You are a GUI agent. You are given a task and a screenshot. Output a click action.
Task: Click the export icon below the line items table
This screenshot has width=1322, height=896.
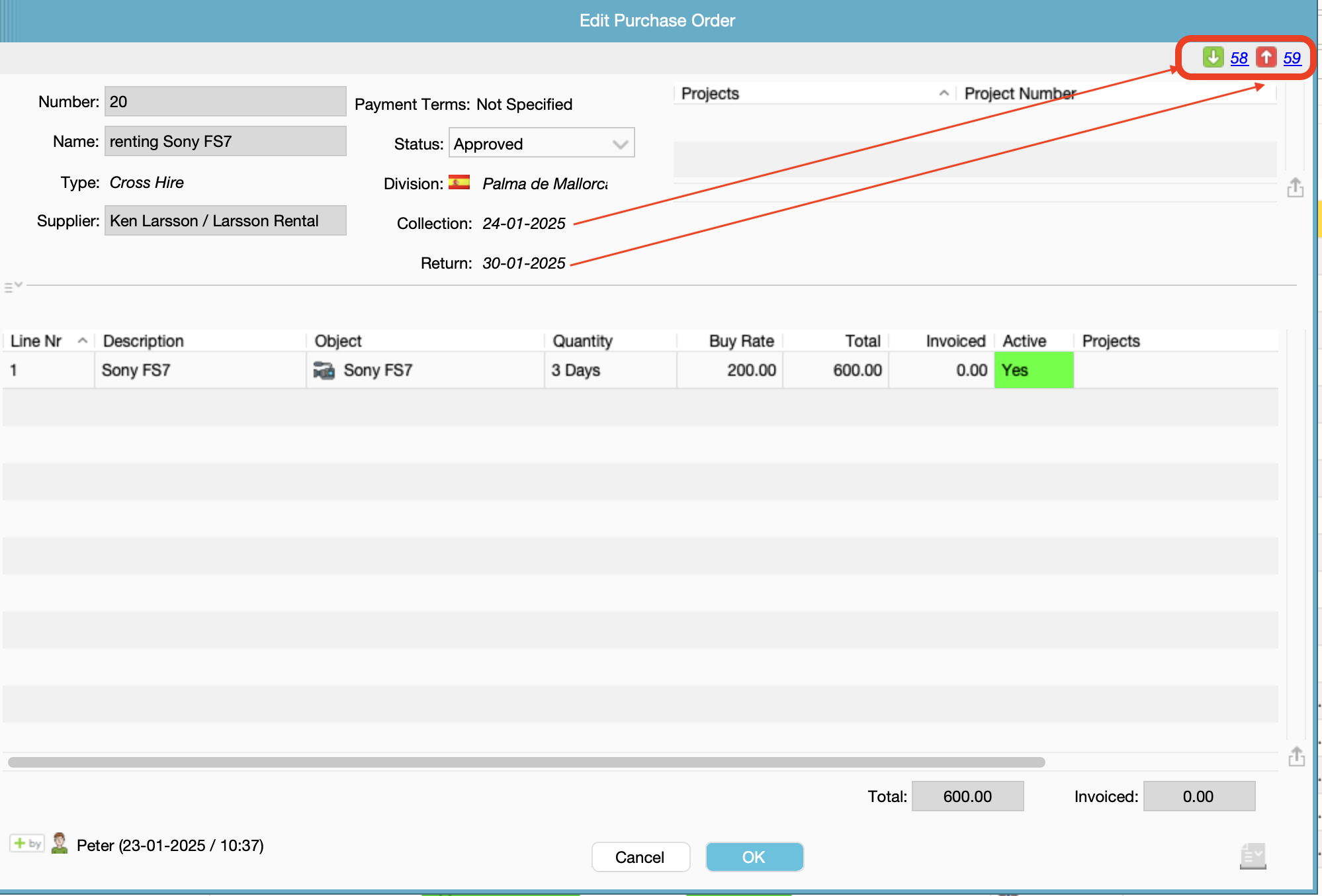click(x=1296, y=756)
